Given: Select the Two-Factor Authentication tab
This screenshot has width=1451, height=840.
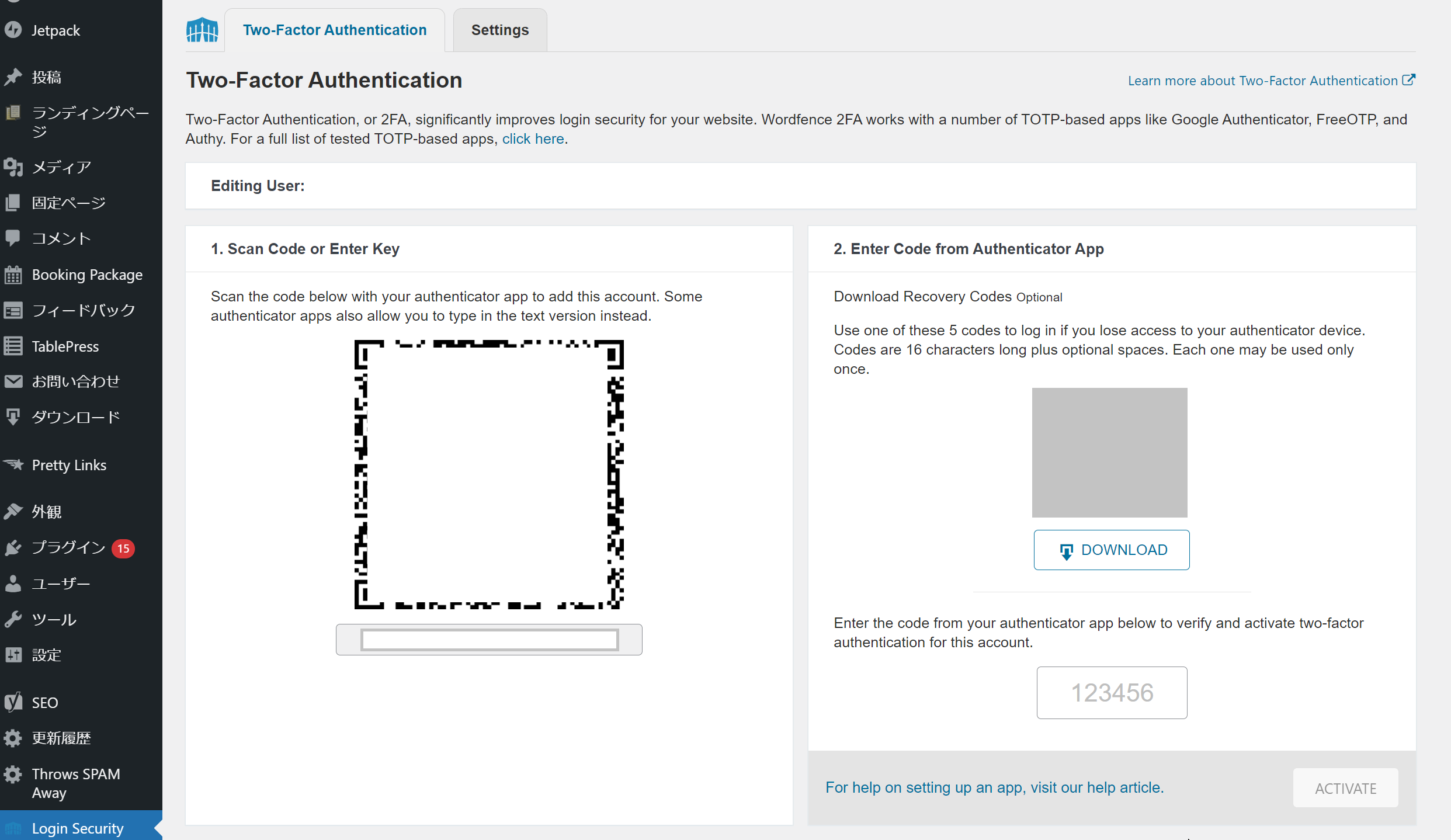Looking at the screenshot, I should pos(335,30).
